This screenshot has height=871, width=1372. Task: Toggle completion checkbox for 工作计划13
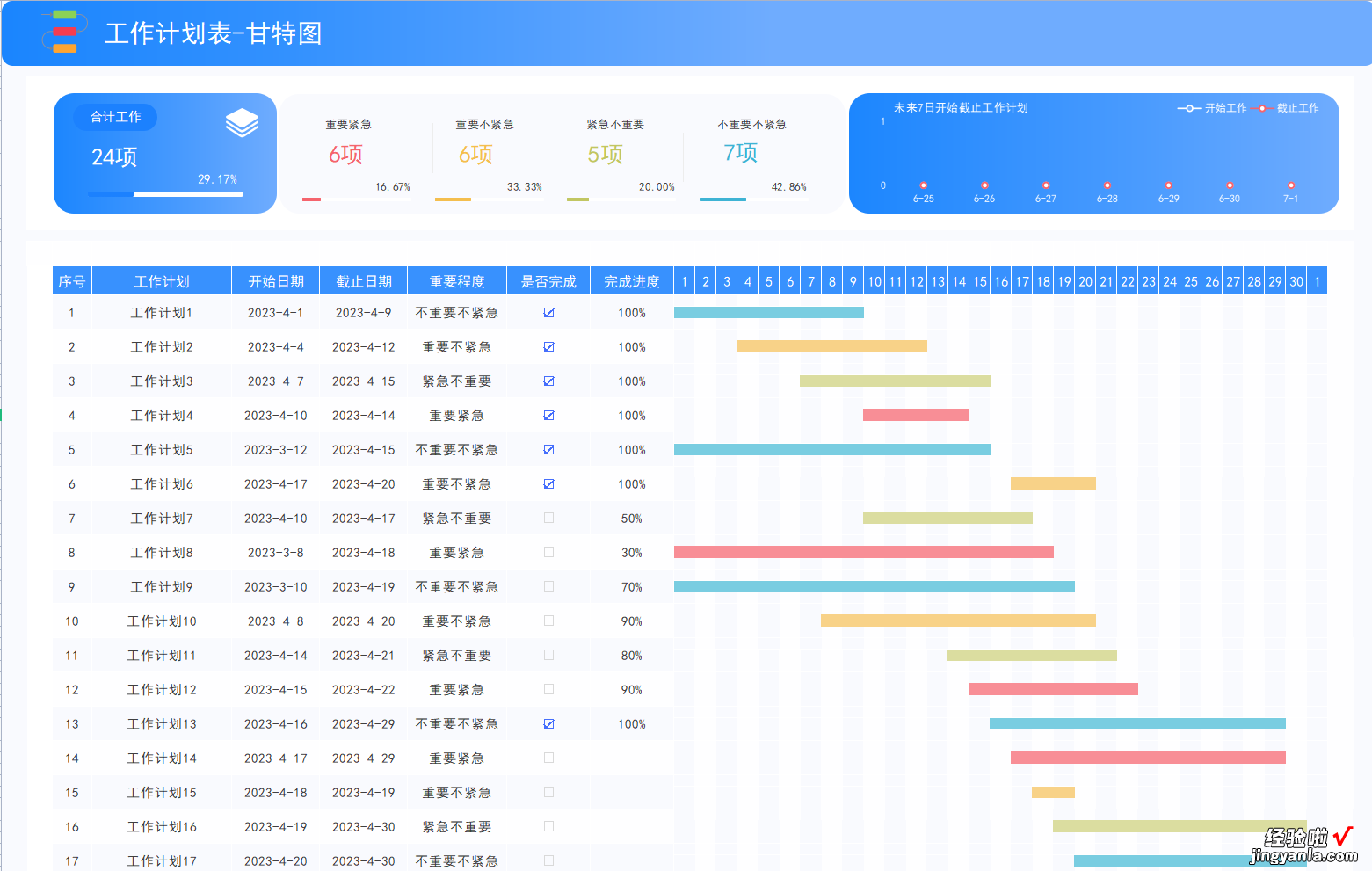(548, 724)
